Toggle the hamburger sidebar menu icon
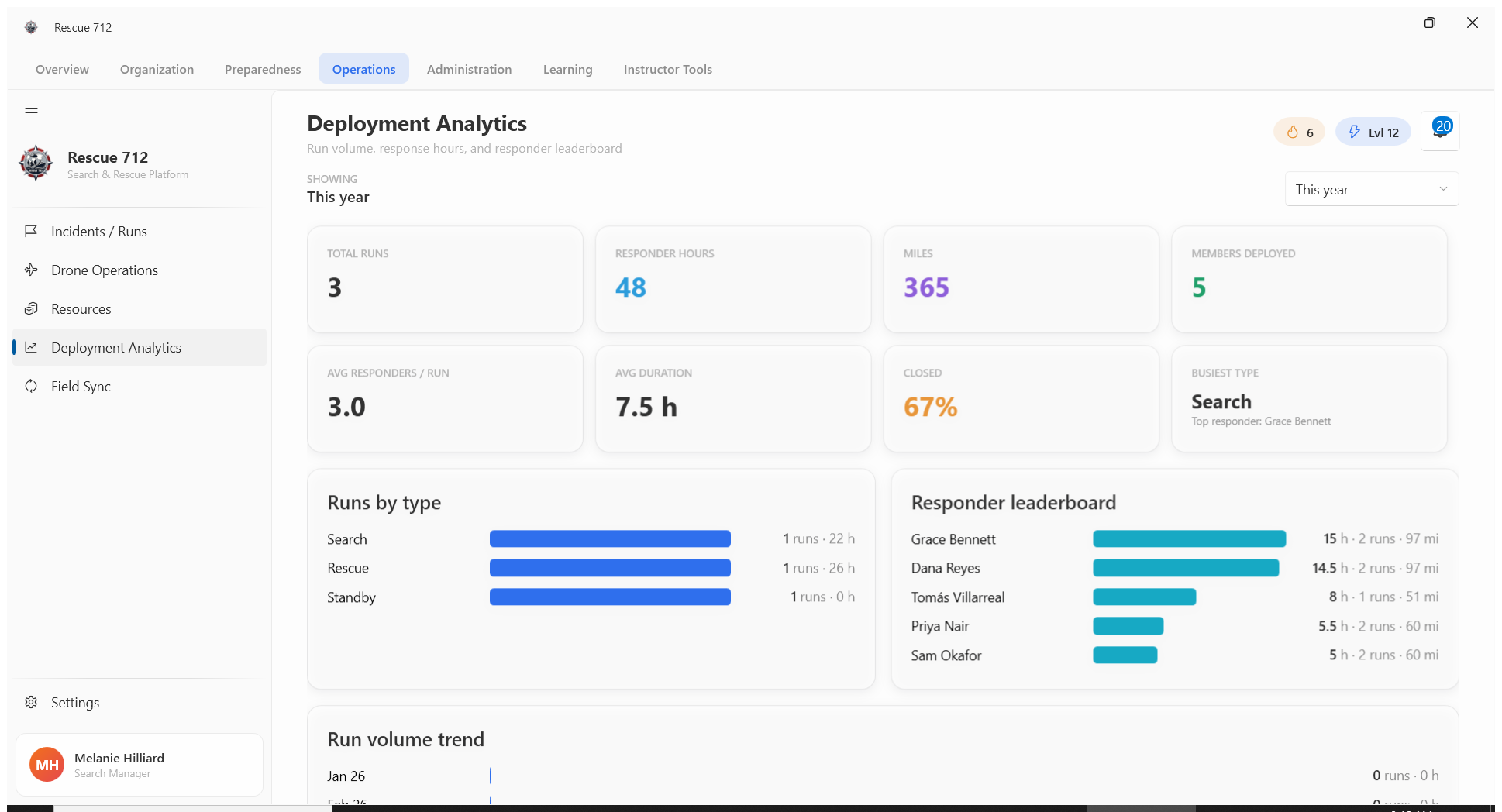This screenshot has width=1502, height=812. (x=31, y=109)
